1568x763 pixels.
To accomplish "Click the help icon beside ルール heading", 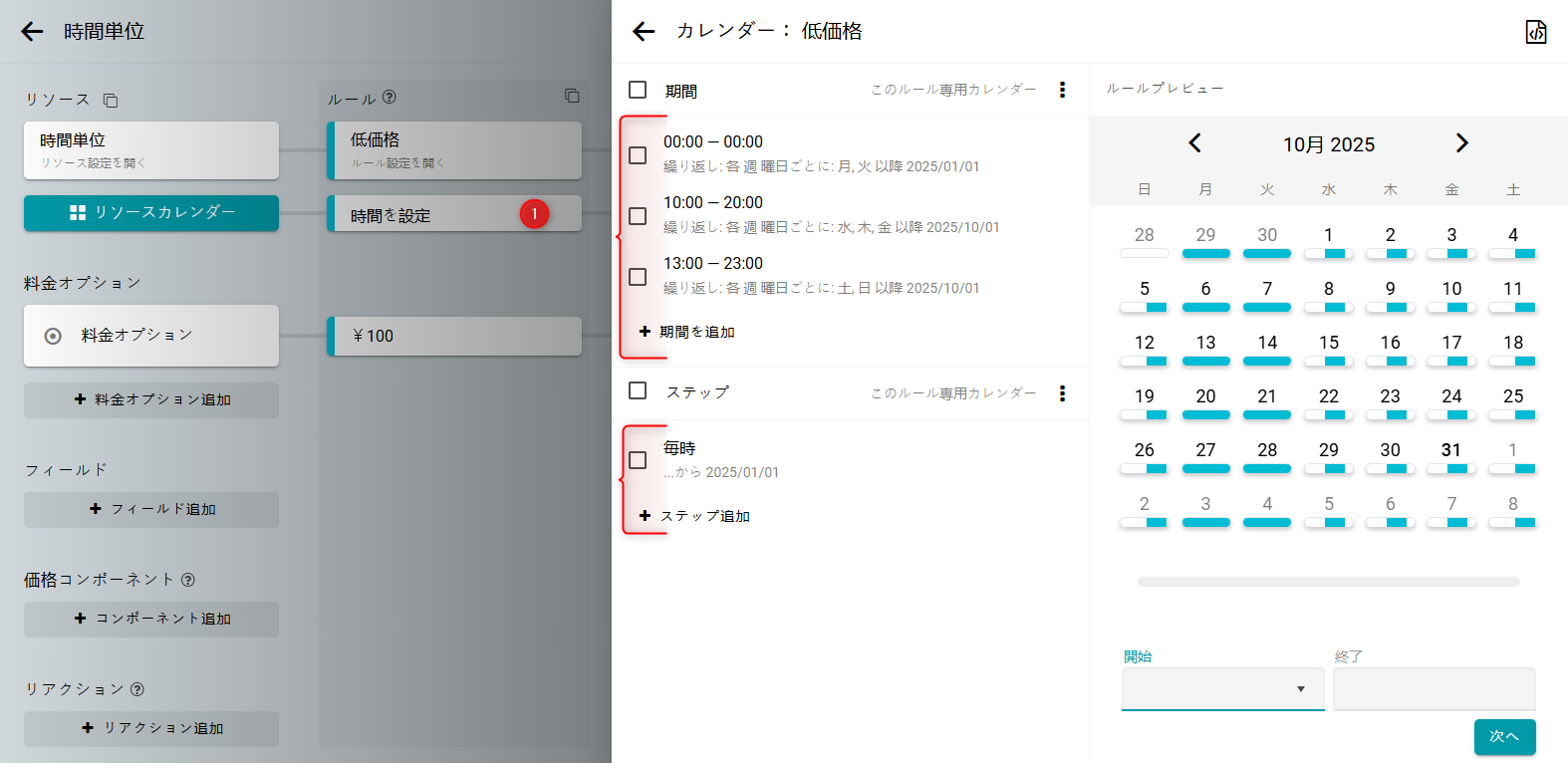I will [390, 98].
